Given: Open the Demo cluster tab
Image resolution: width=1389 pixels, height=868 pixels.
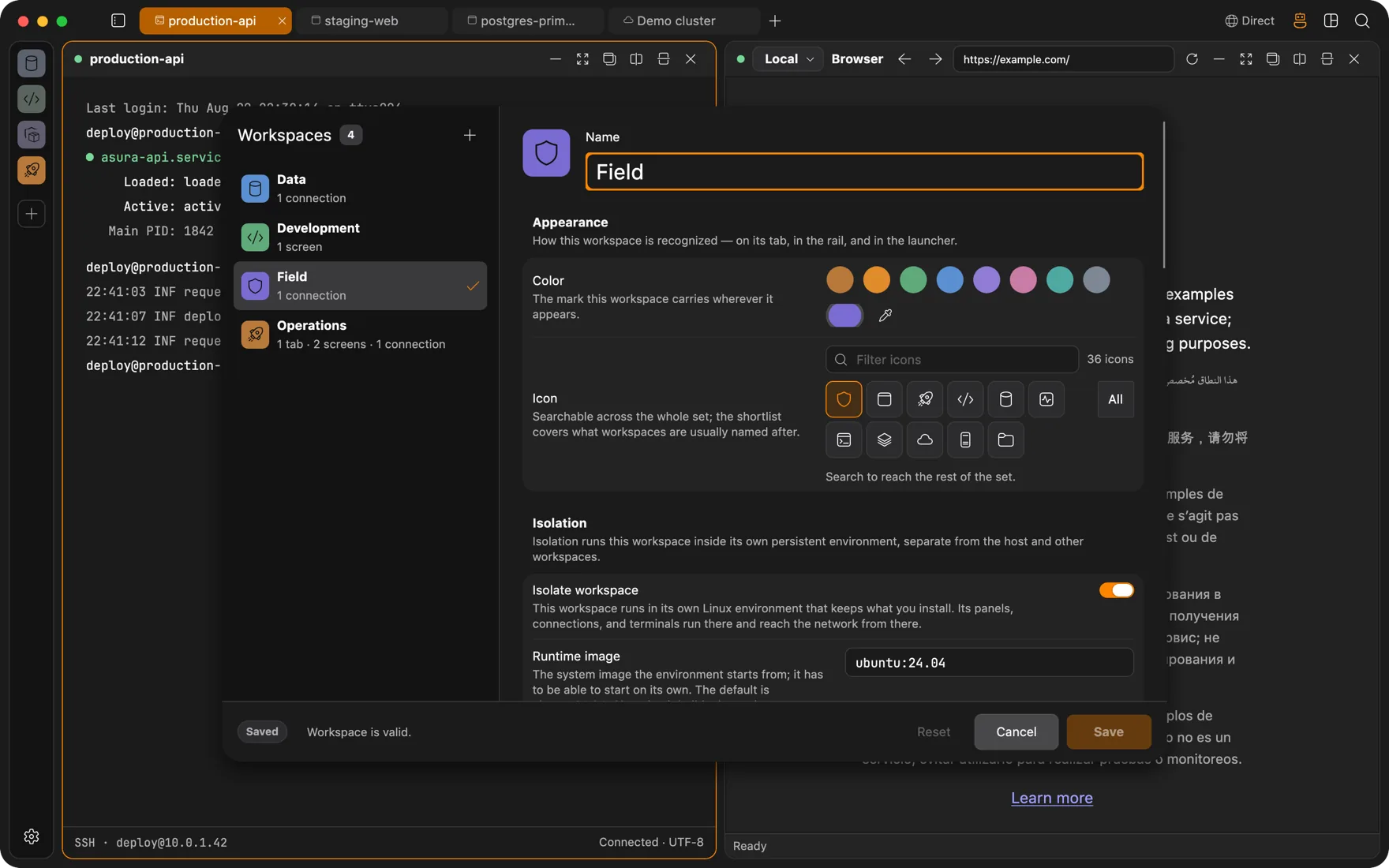Looking at the screenshot, I should click(684, 21).
